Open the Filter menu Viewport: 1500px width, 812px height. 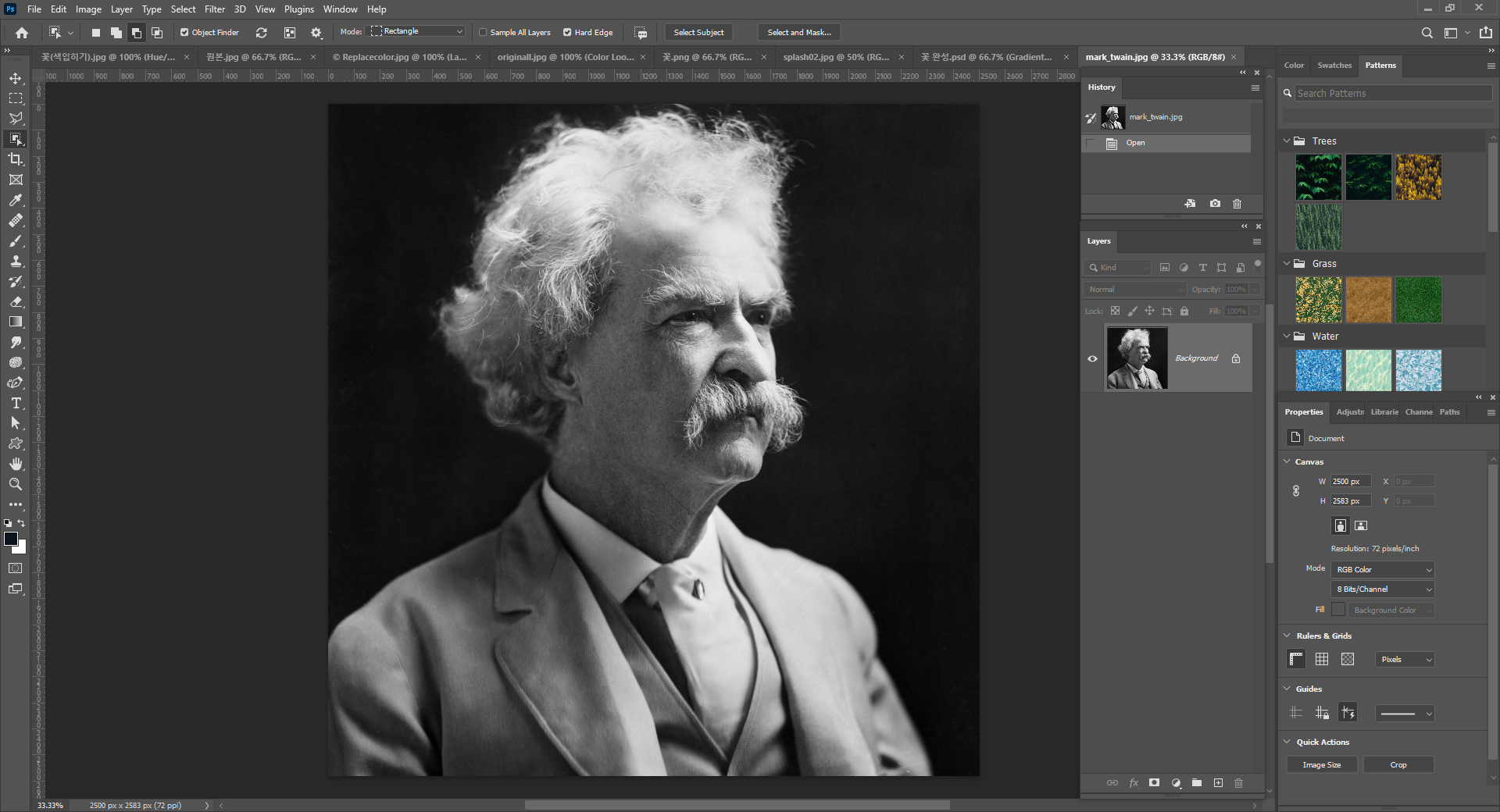215,9
